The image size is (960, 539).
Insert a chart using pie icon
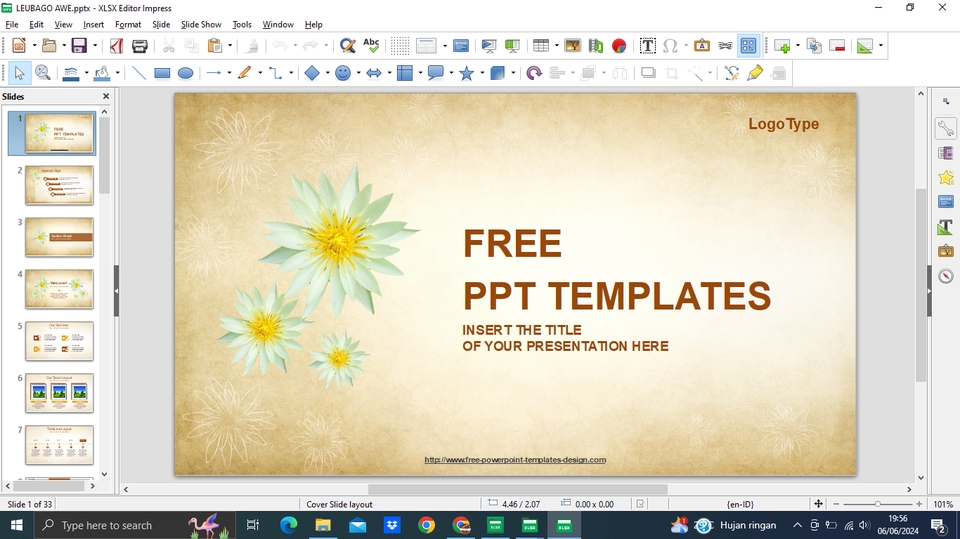coord(619,46)
